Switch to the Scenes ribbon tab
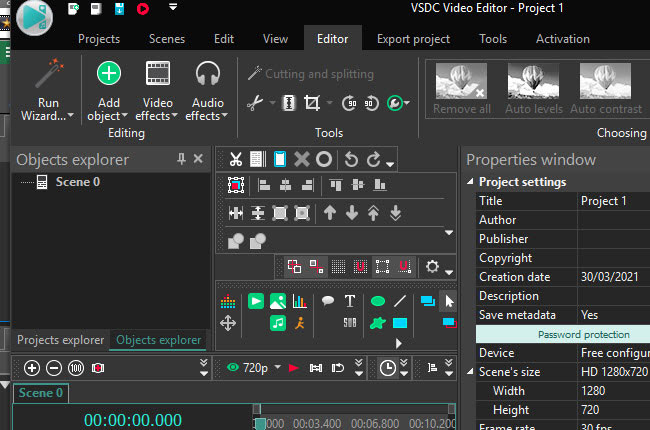This screenshot has height=430, width=650. pos(167,39)
